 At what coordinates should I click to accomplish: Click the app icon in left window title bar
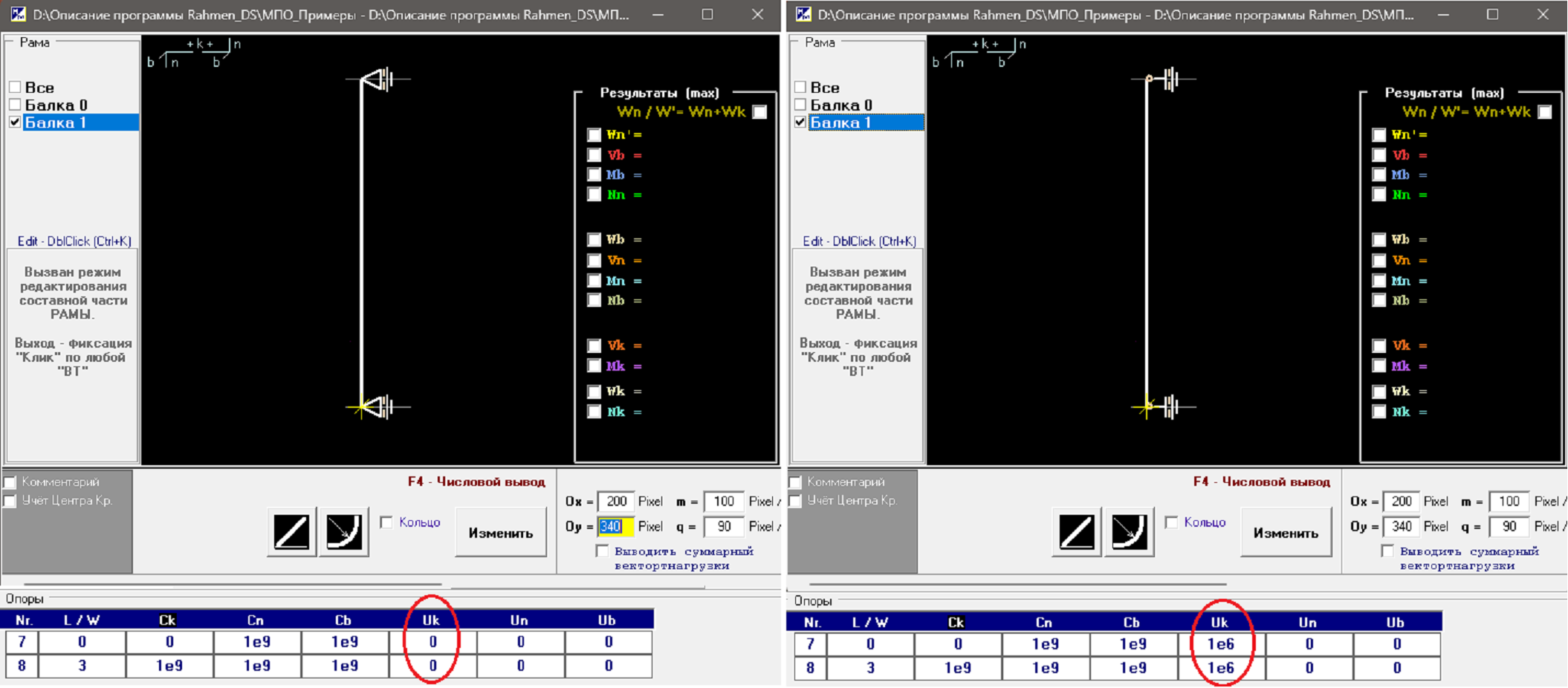click(16, 14)
